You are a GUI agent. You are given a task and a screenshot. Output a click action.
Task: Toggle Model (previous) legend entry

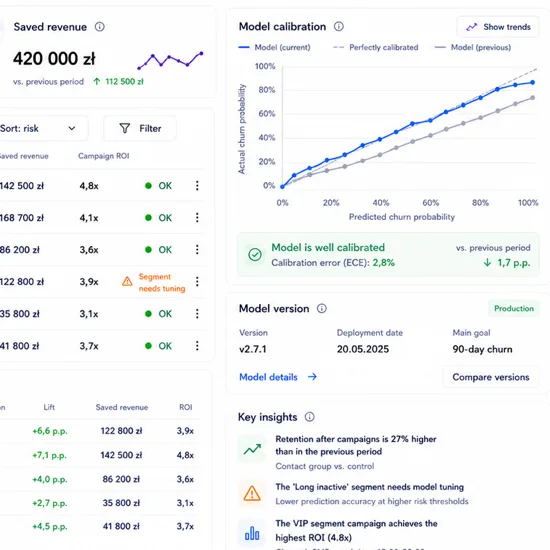point(472,47)
